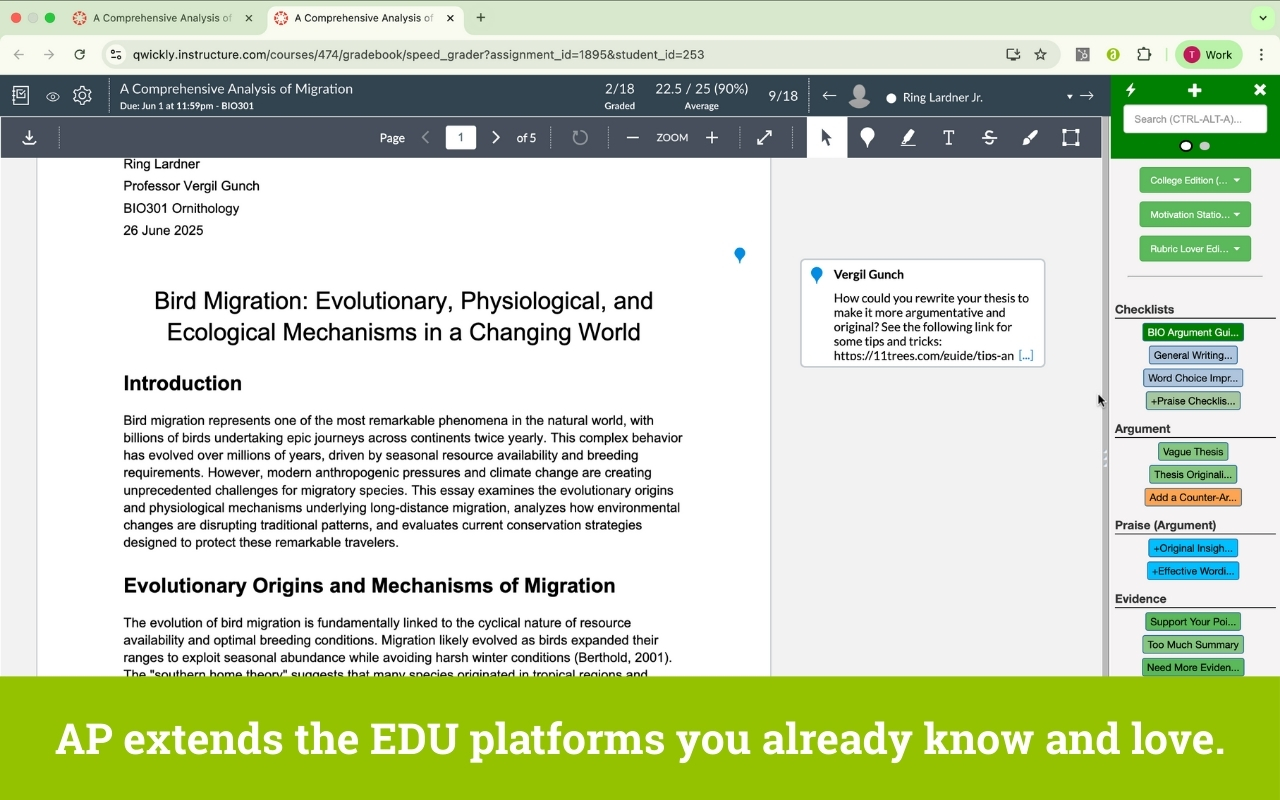Switch to second sidebar page dot

(x=1205, y=146)
